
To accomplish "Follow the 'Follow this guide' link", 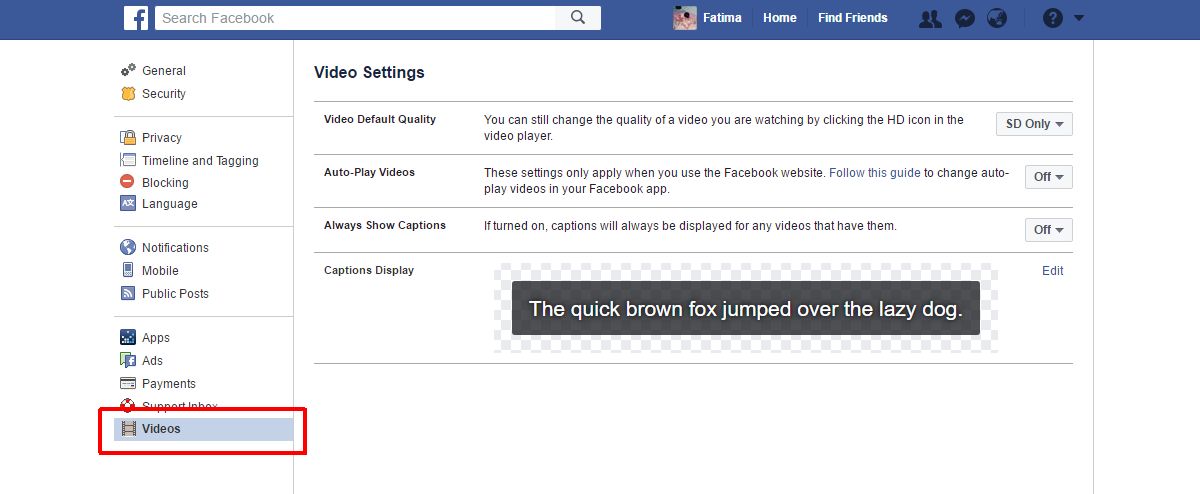I will (875, 173).
